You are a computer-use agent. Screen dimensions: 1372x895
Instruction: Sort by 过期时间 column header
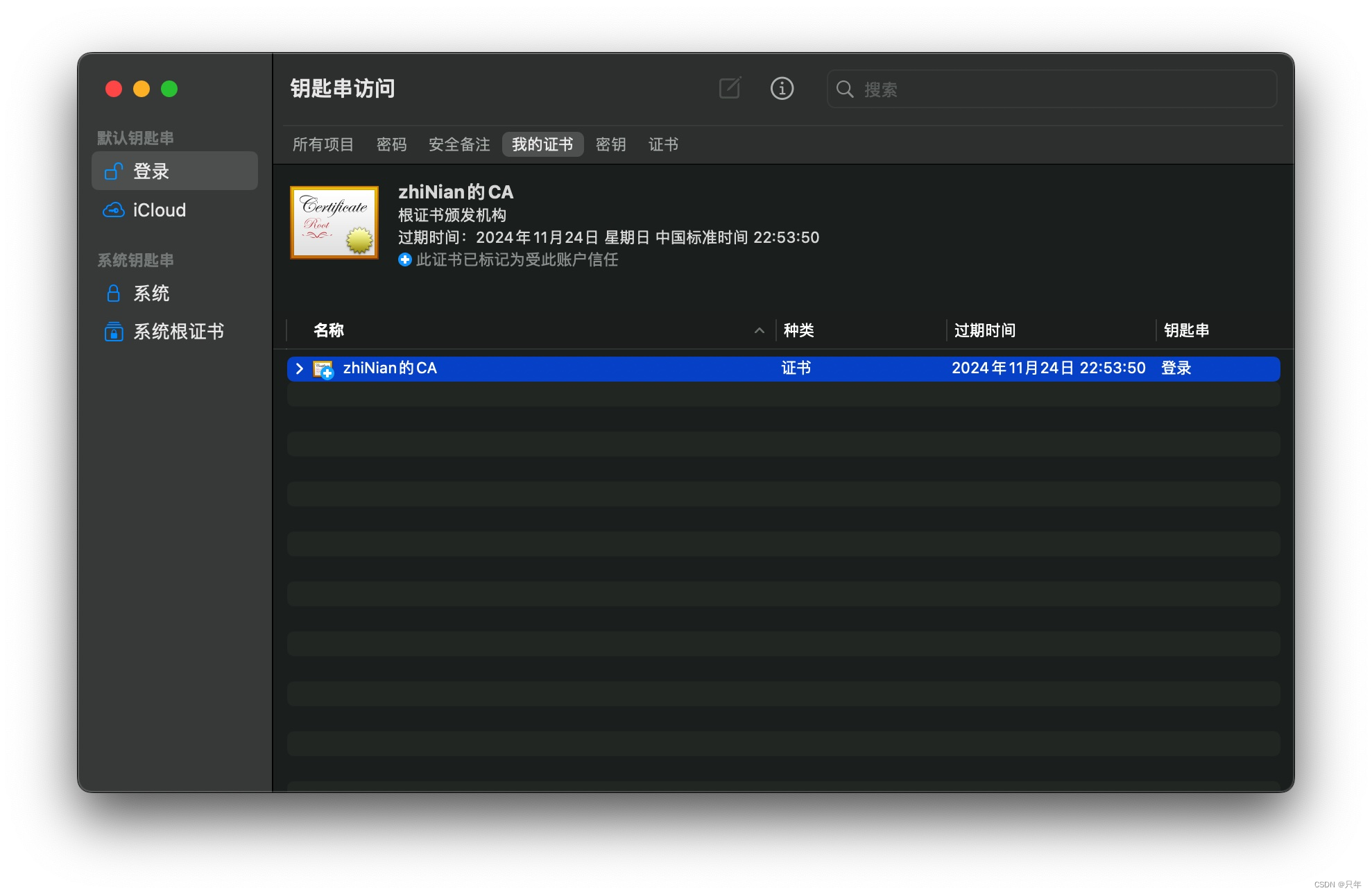pos(984,330)
